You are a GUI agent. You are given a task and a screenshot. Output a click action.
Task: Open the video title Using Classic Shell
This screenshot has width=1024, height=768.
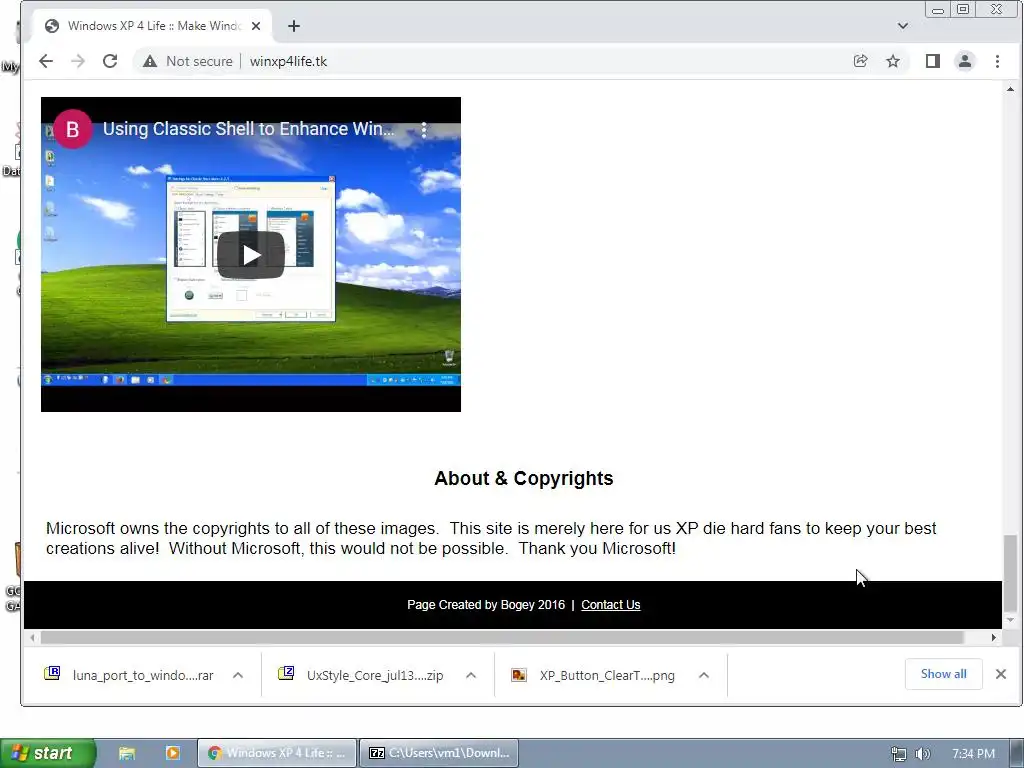tap(248, 129)
